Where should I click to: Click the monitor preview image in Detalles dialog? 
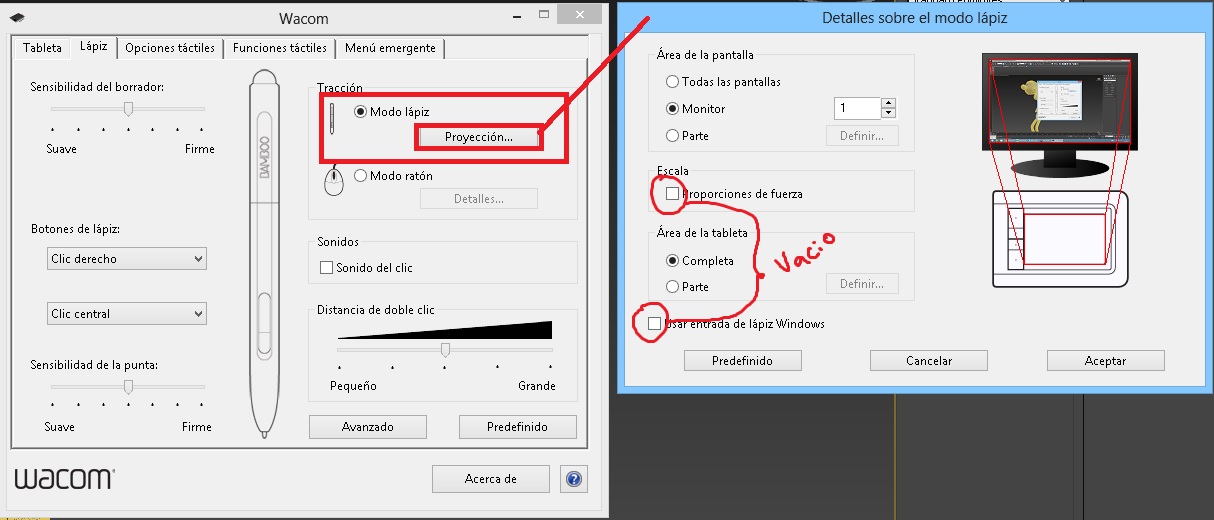[x=1059, y=116]
